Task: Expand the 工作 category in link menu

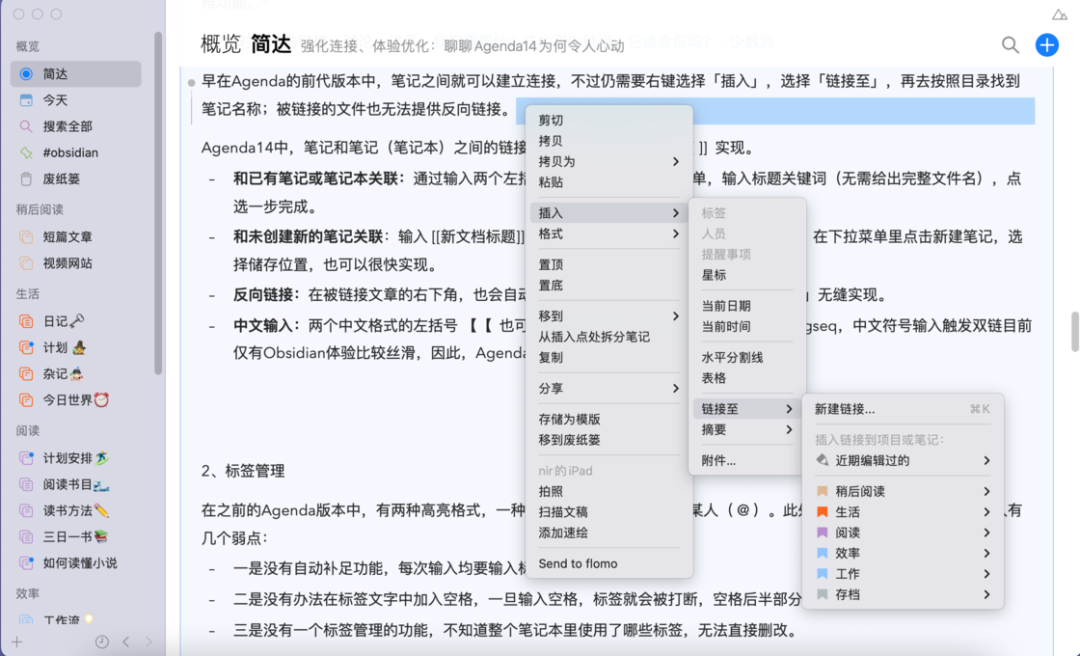Action: tap(902, 574)
